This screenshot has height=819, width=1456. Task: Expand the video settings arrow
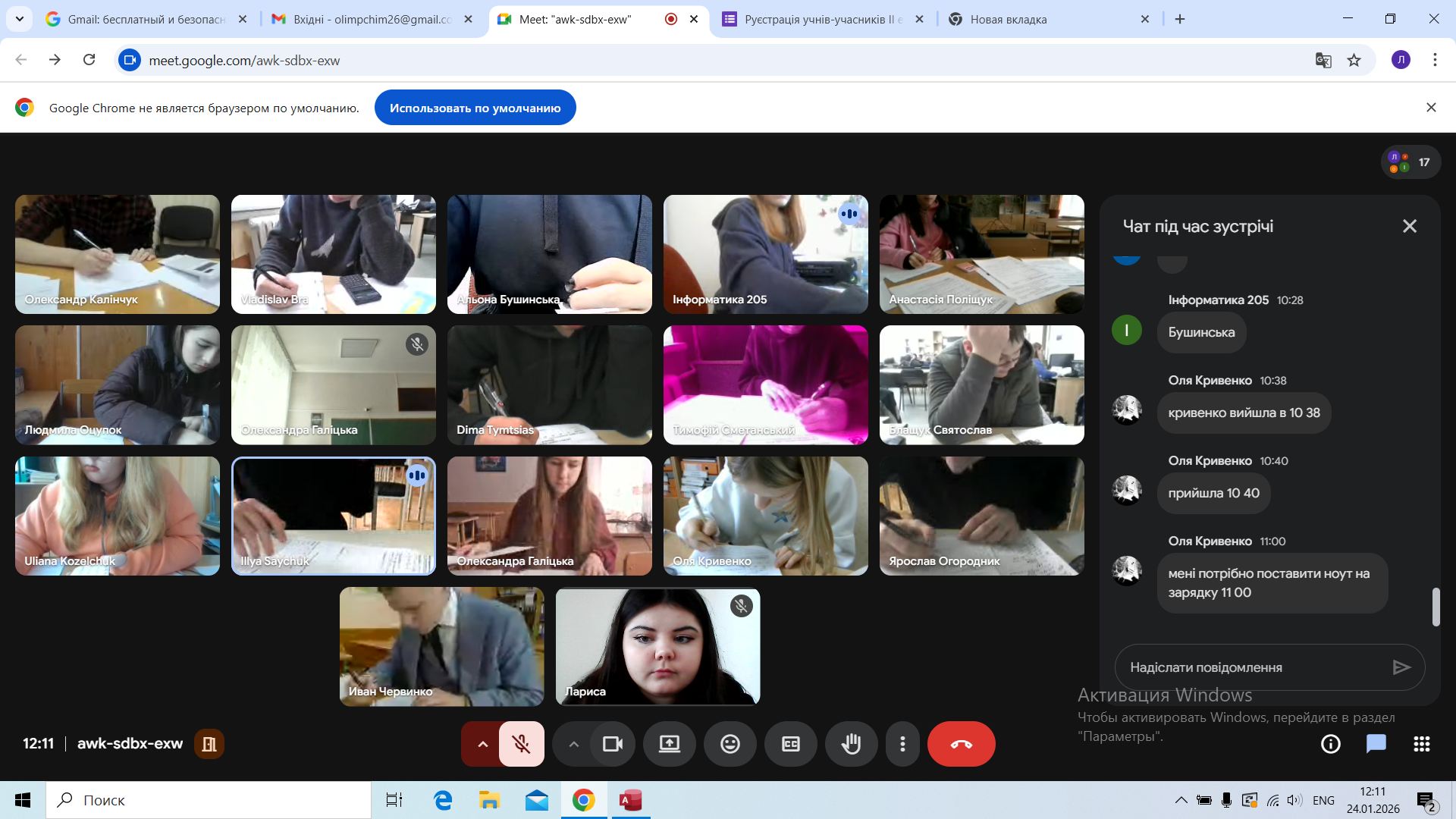pos(573,744)
